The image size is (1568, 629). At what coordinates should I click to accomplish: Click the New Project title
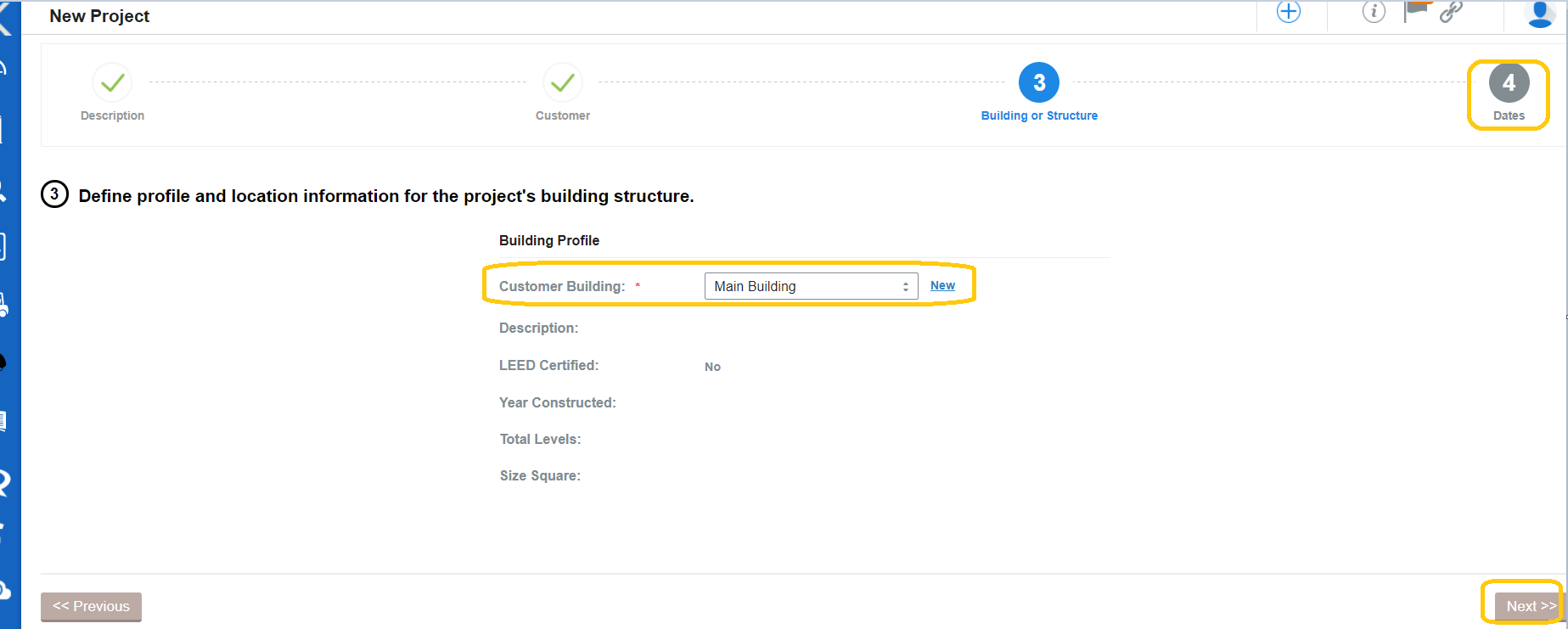point(99,16)
